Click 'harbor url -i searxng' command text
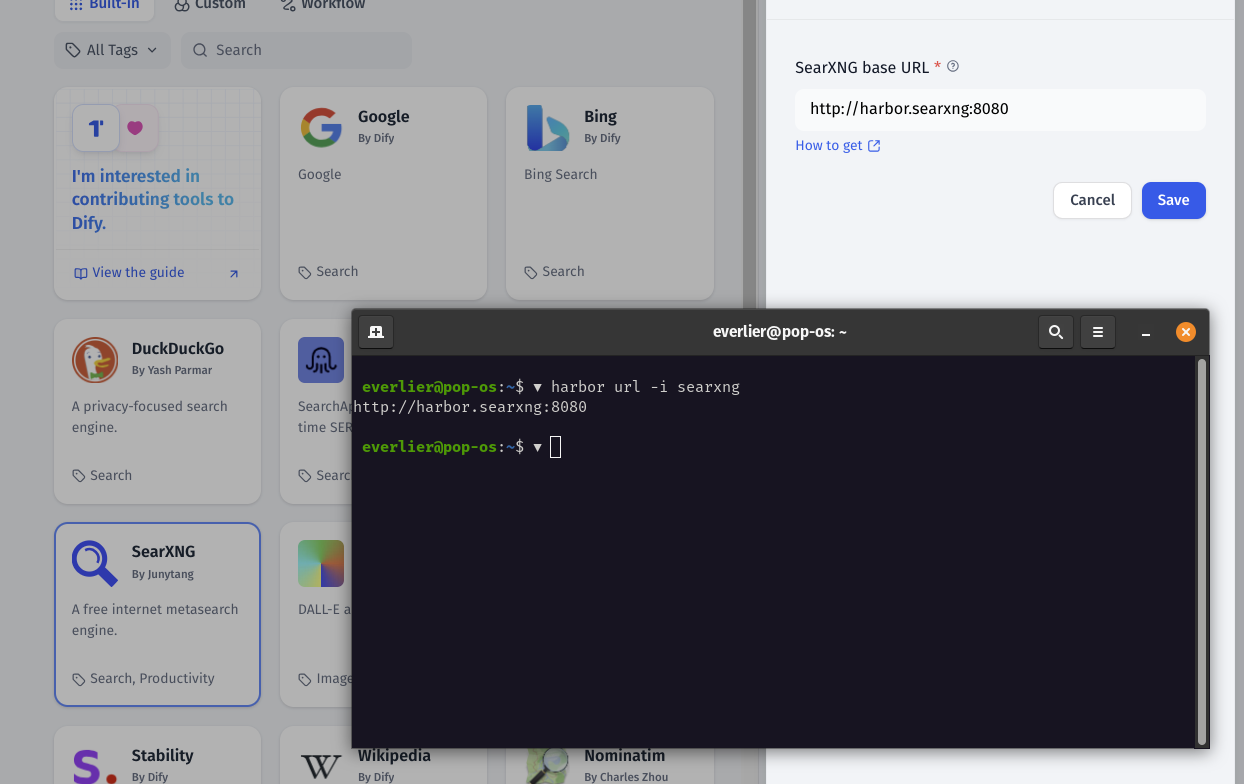1244x784 pixels. click(x=645, y=387)
